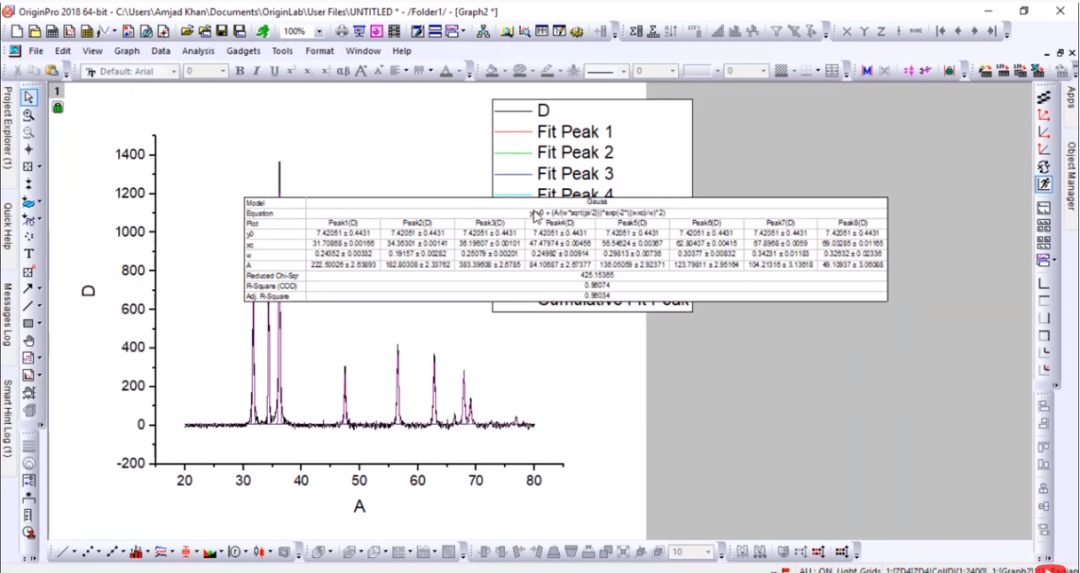This screenshot has height=573, width=1080.
Task: Click the Open file folder icon
Action: click(187, 32)
